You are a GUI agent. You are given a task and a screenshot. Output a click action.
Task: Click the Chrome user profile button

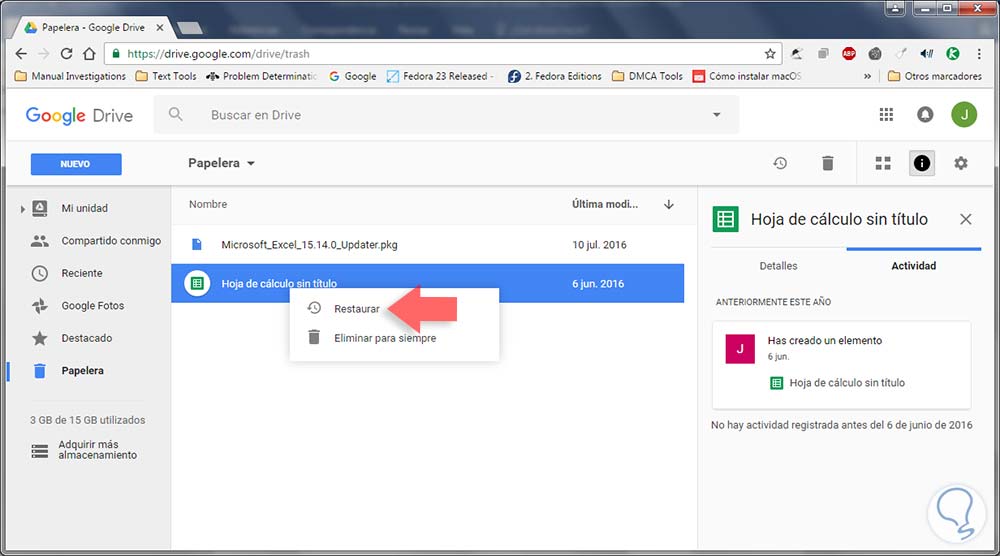(x=895, y=8)
